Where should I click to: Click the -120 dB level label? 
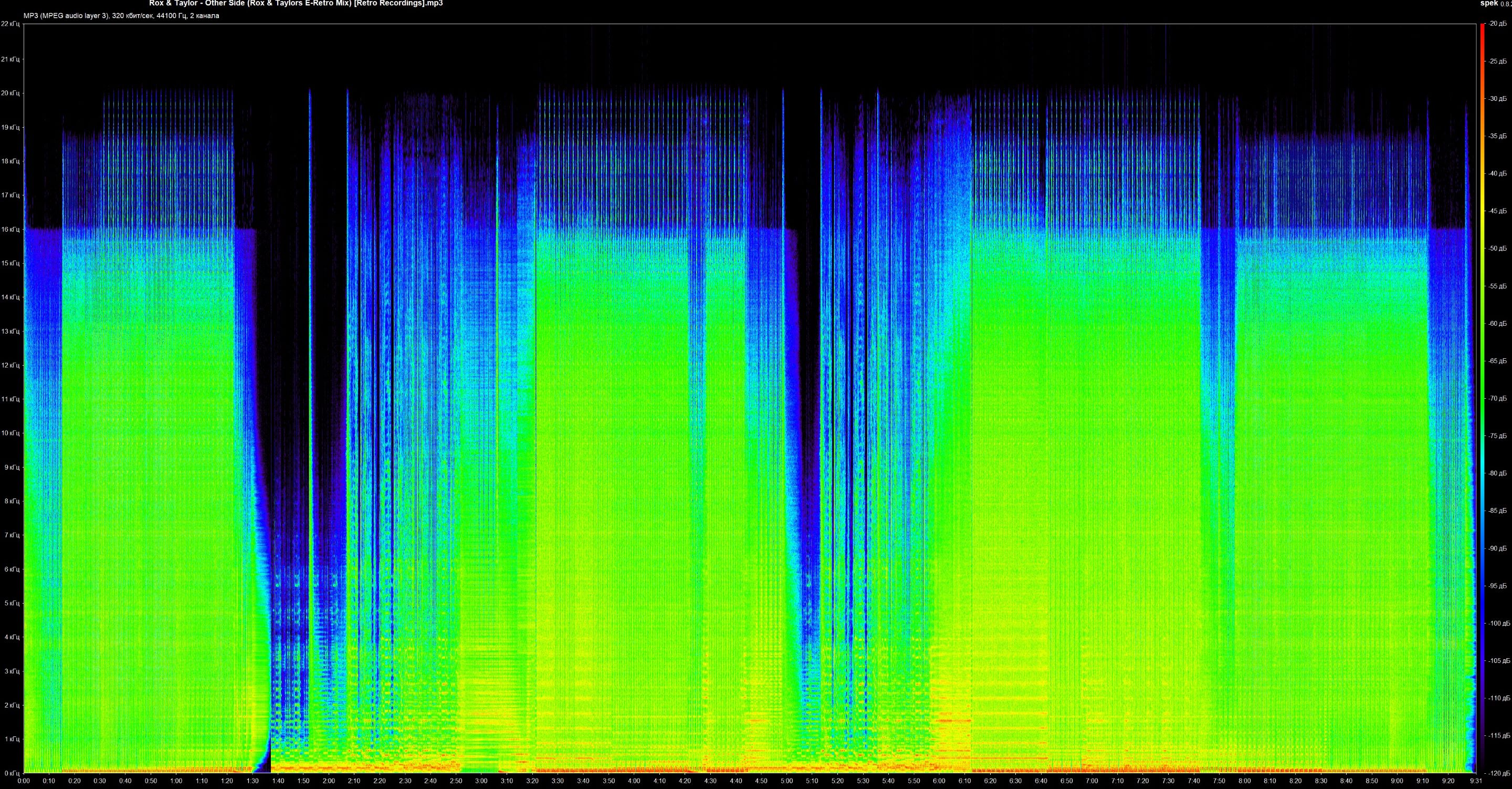1498,773
